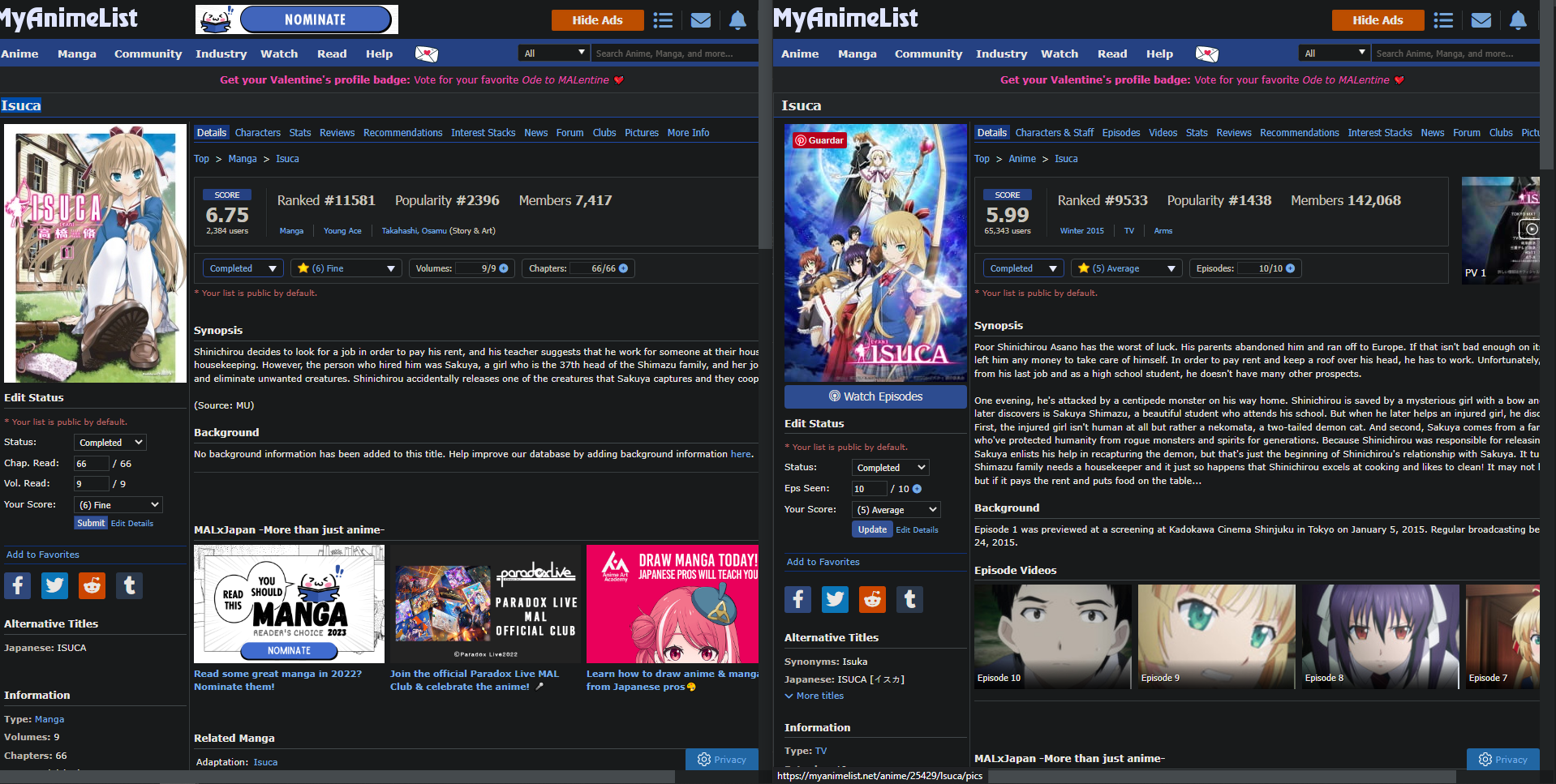The width and height of the screenshot is (1556, 784).
Task: Open Episode 8 video thumbnail
Action: 1381,637
